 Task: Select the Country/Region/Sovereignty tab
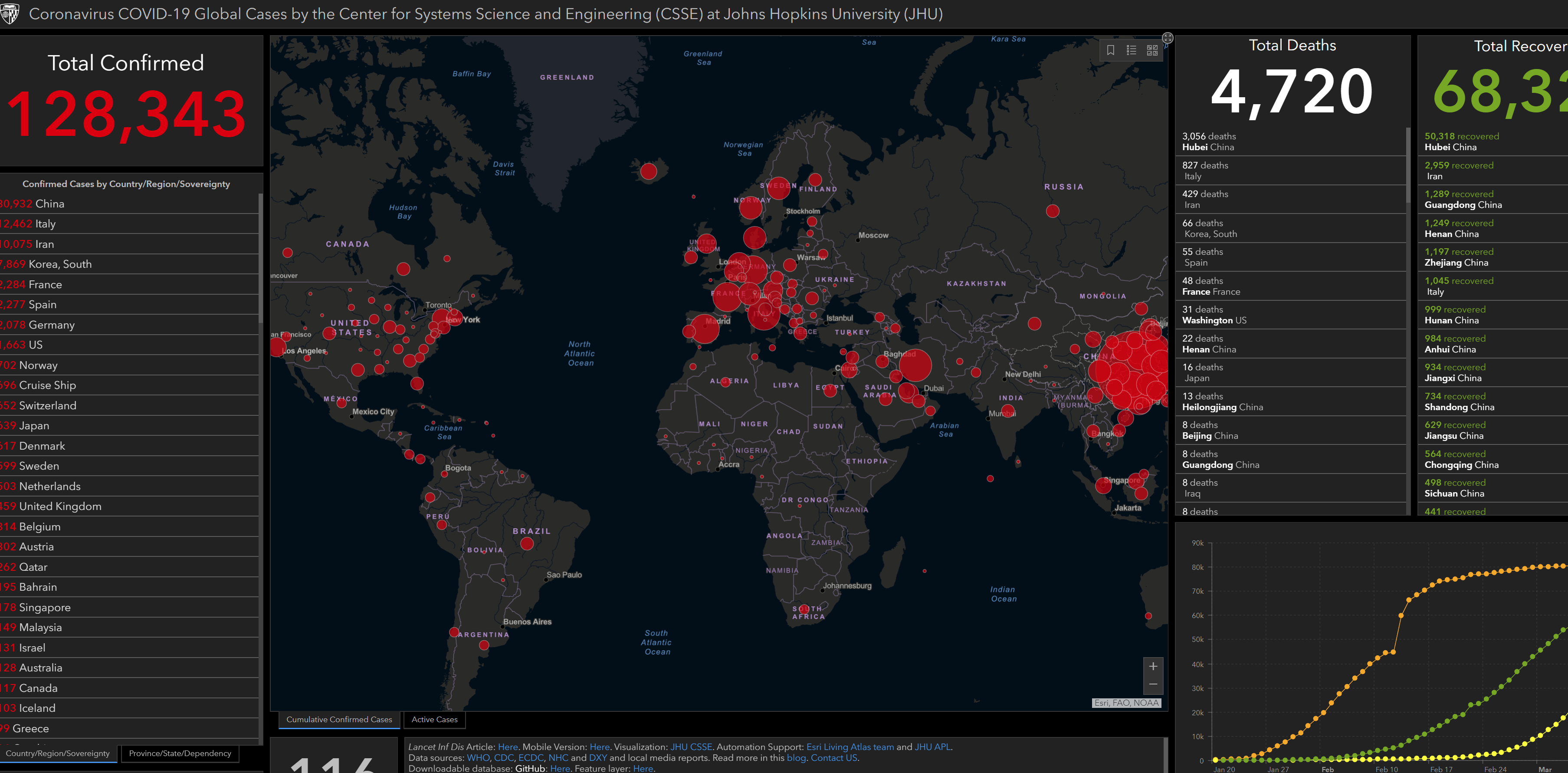tap(58, 753)
